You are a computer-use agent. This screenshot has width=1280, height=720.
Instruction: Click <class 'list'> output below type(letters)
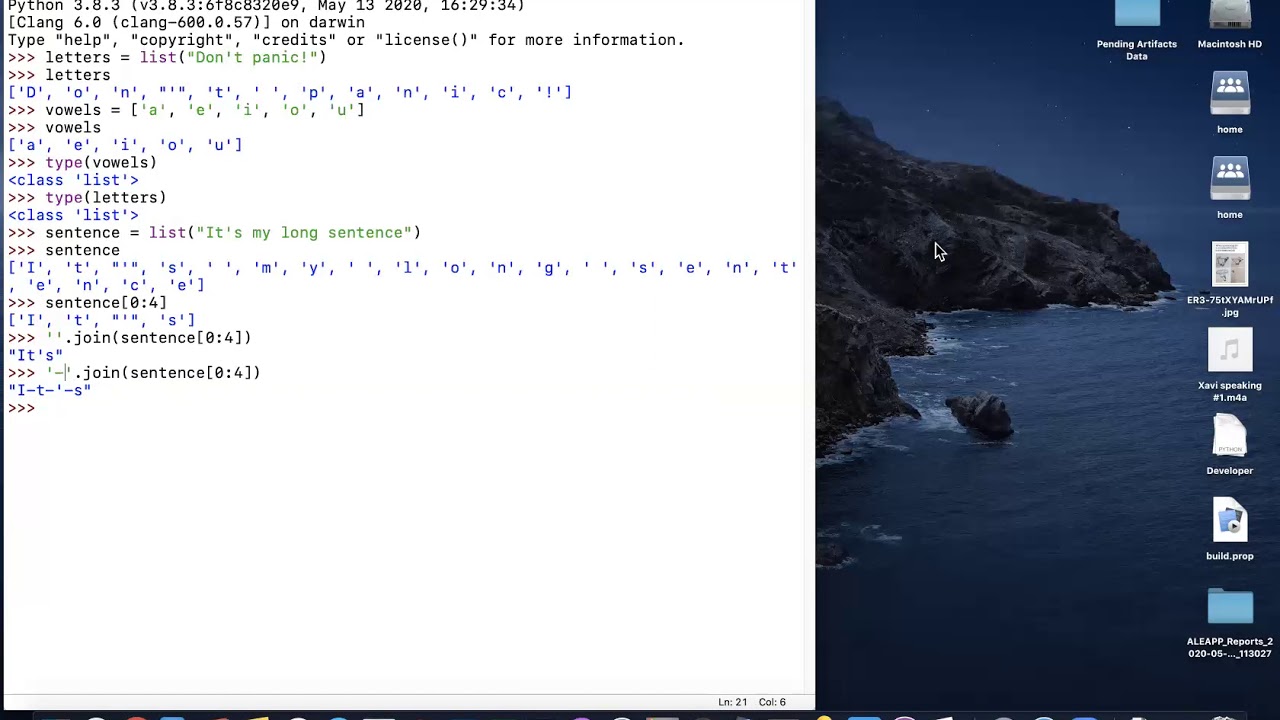point(73,215)
